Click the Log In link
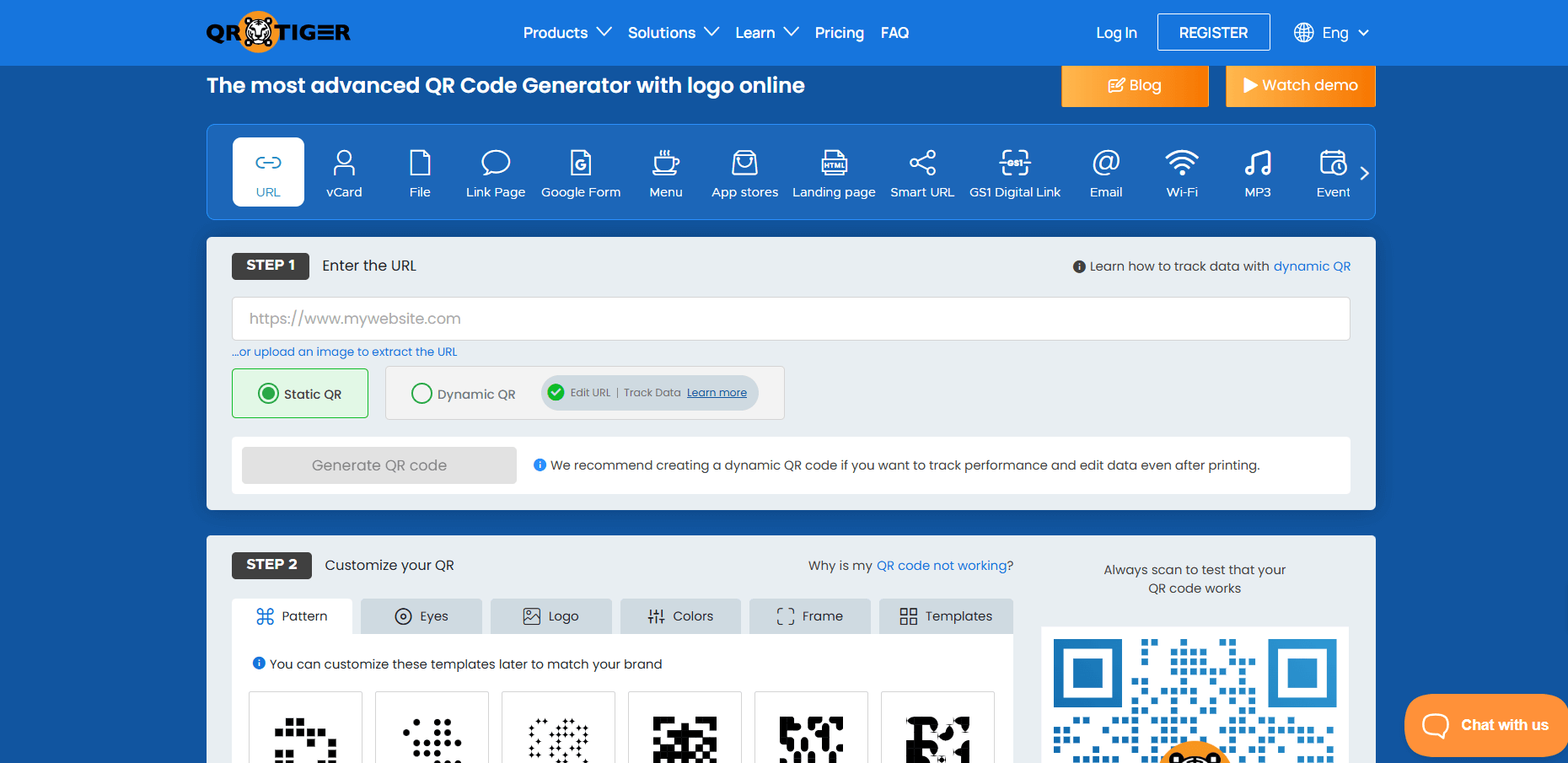1568x763 pixels. click(x=1116, y=33)
